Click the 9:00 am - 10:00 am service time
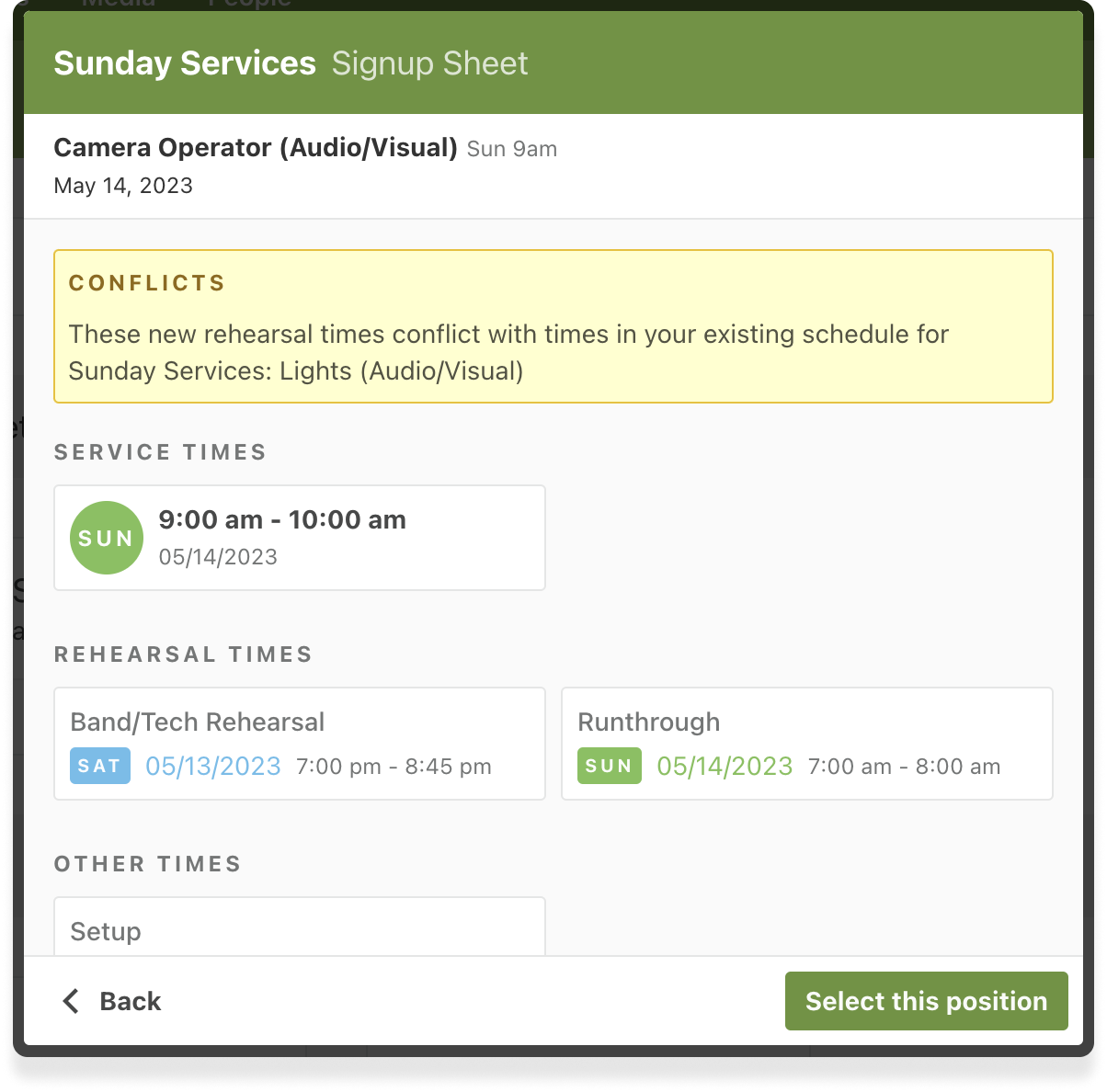The image size is (1107, 1092). coord(282,519)
